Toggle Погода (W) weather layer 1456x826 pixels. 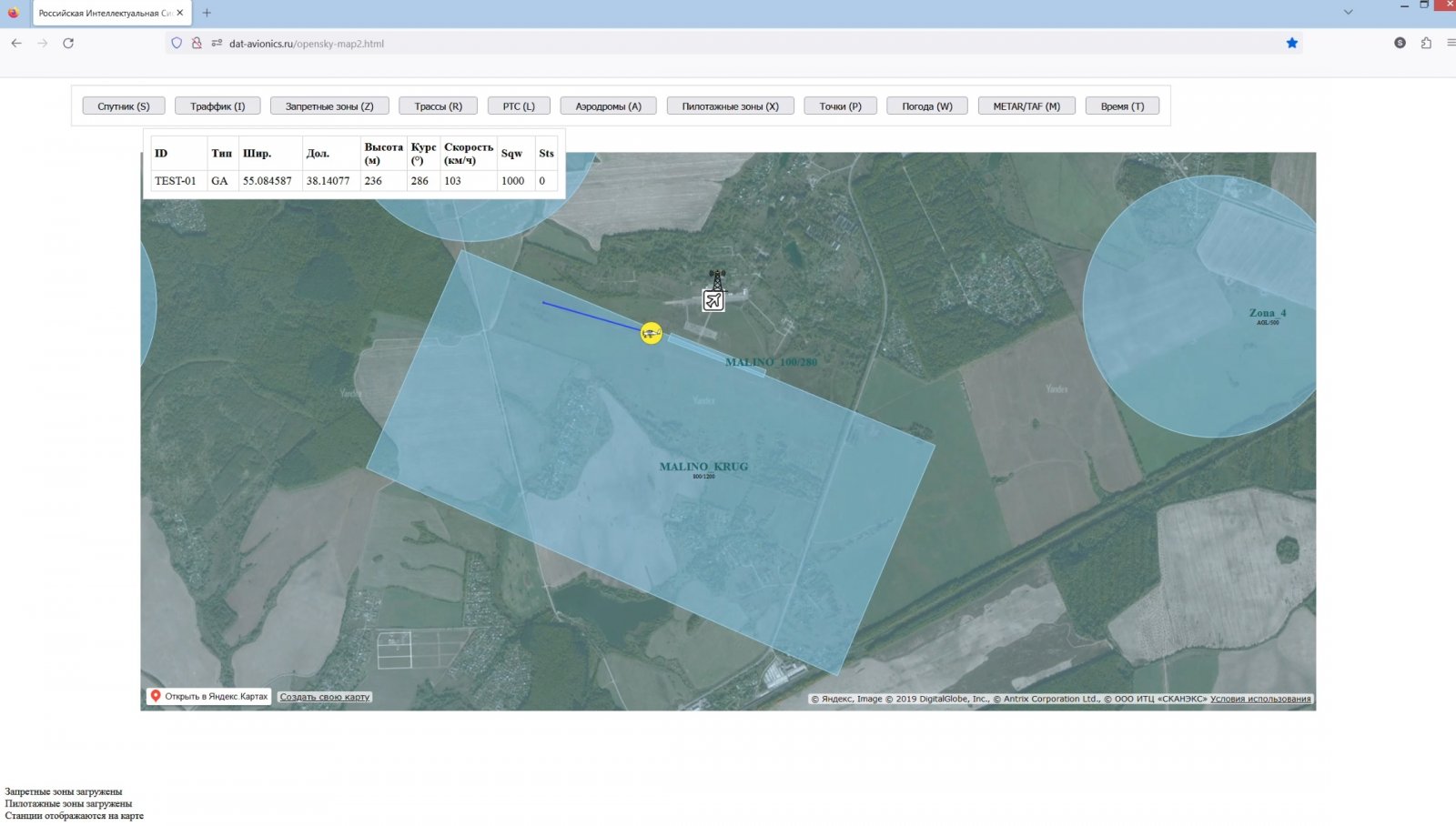coord(927,106)
